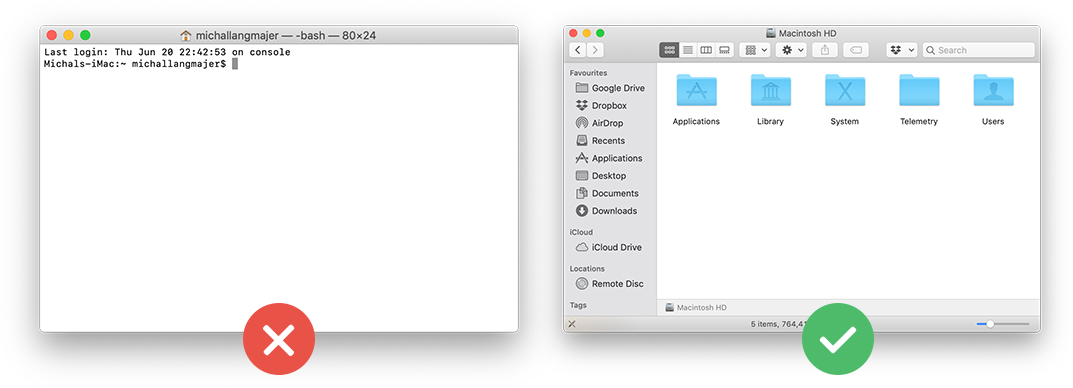Image resolution: width=1073 pixels, height=388 pixels.
Task: Select the System folder icon
Action: point(844,90)
